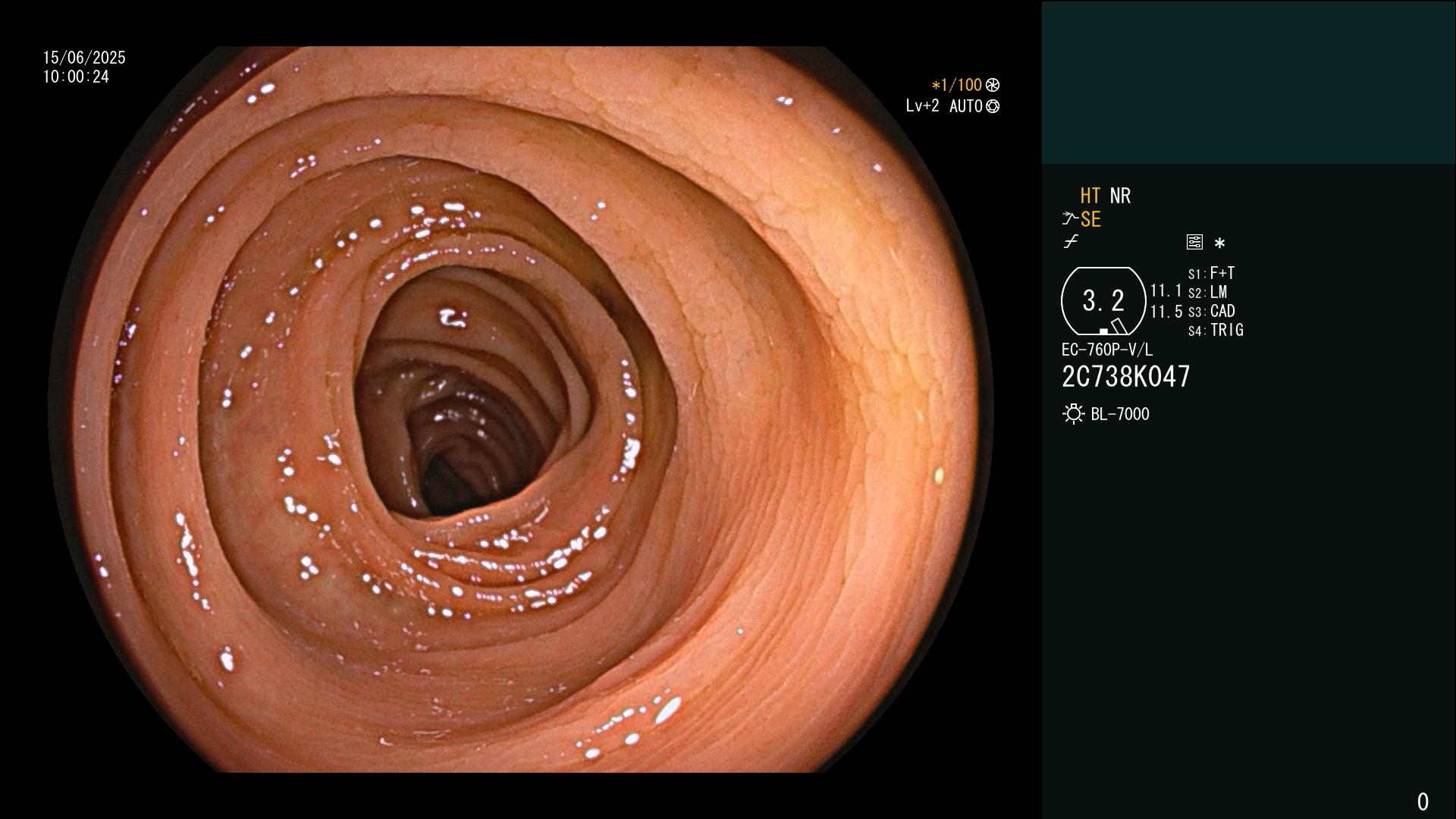Click the scope tip diagram showing 3.2

1103,301
